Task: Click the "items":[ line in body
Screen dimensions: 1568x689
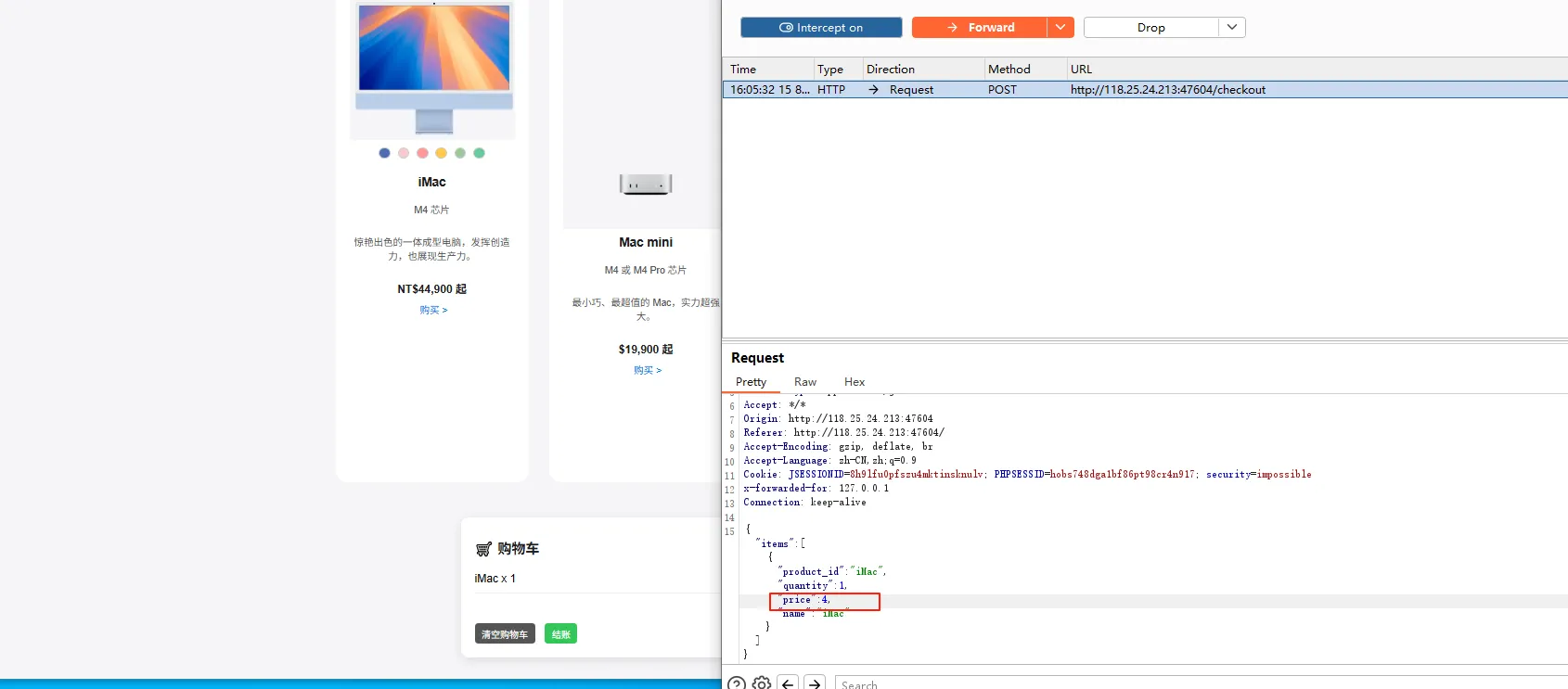Action: pos(780,544)
